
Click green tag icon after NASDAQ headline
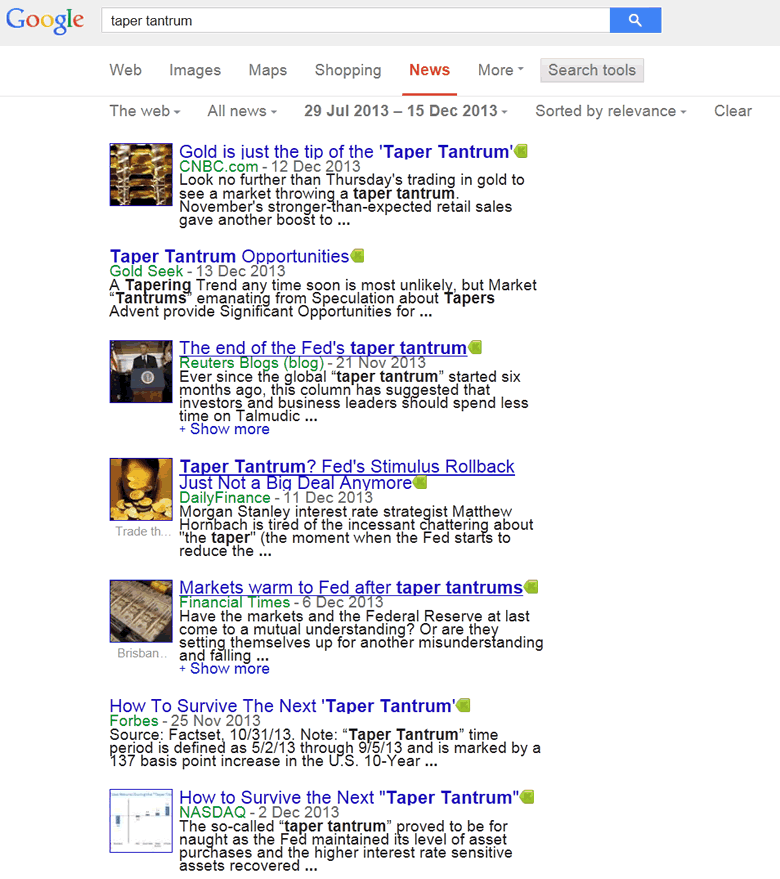pos(527,797)
